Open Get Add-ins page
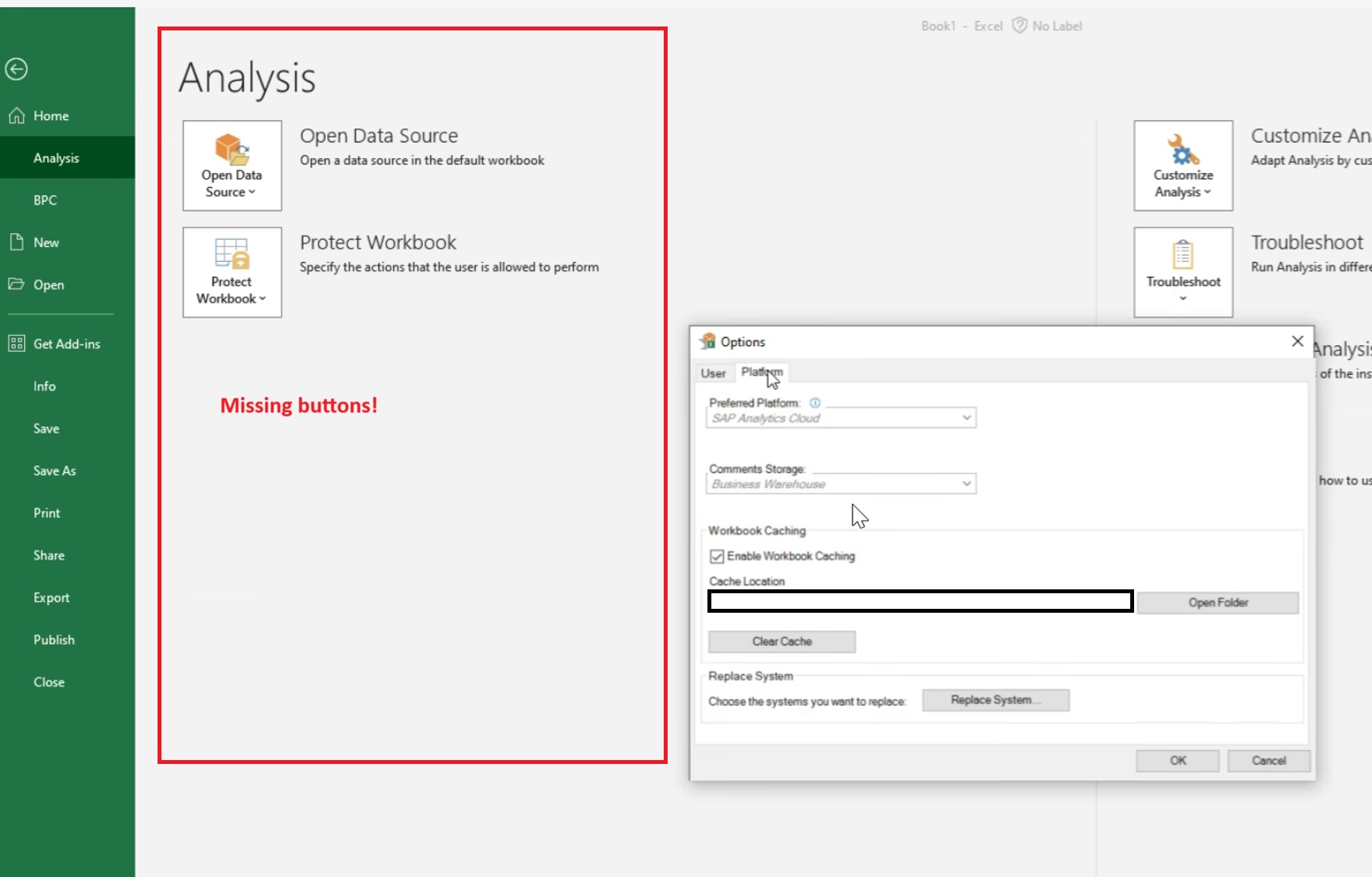 tap(67, 344)
